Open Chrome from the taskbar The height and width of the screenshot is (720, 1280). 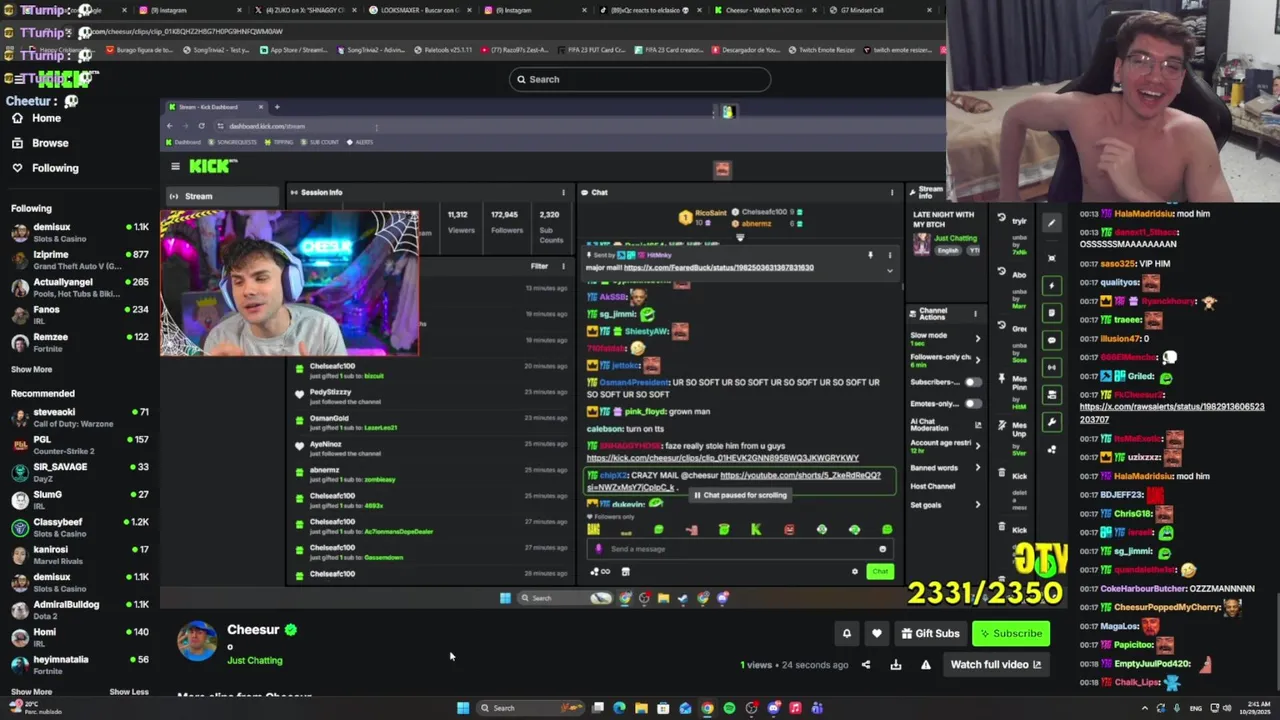[707, 708]
